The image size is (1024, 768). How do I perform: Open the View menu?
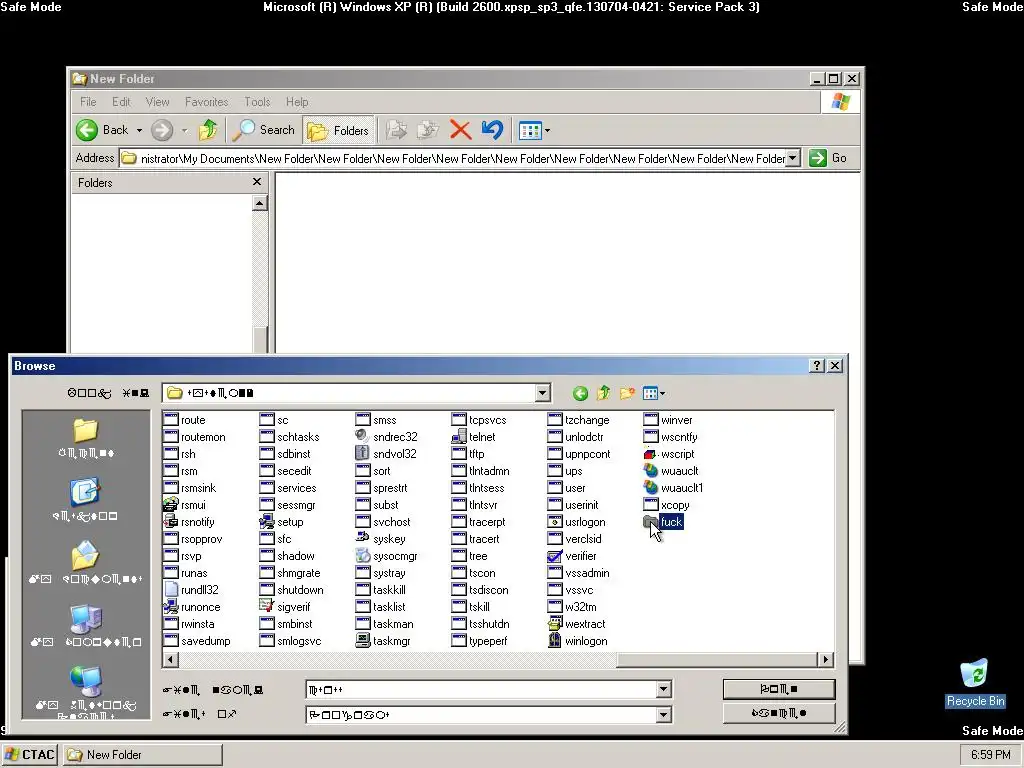pos(157,102)
